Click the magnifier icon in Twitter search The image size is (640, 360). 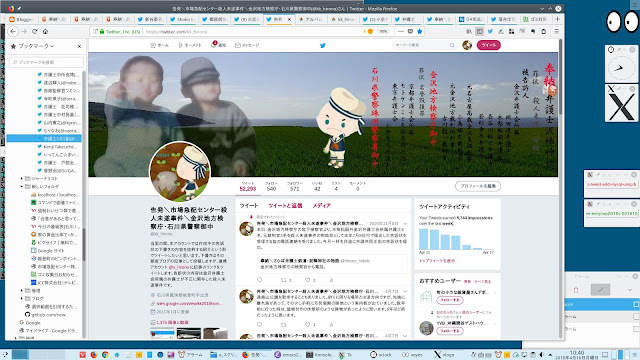pyautogui.click(x=452, y=45)
